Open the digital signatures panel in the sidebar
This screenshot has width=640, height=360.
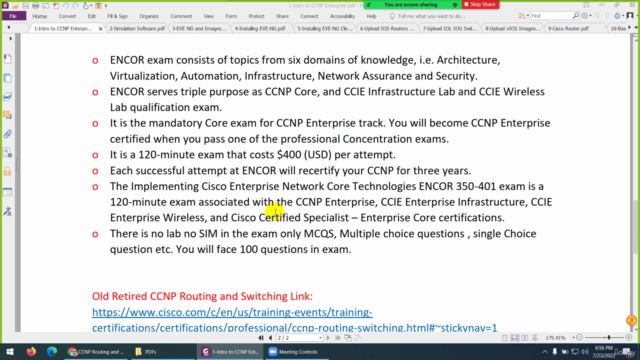[x=7, y=211]
